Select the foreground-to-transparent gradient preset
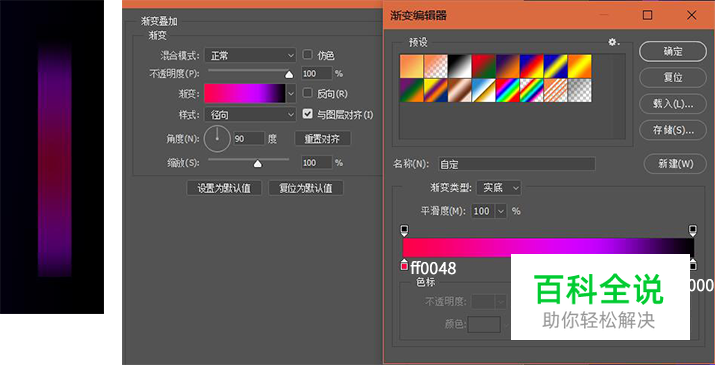Viewport: 715px width, 365px height. click(435, 66)
